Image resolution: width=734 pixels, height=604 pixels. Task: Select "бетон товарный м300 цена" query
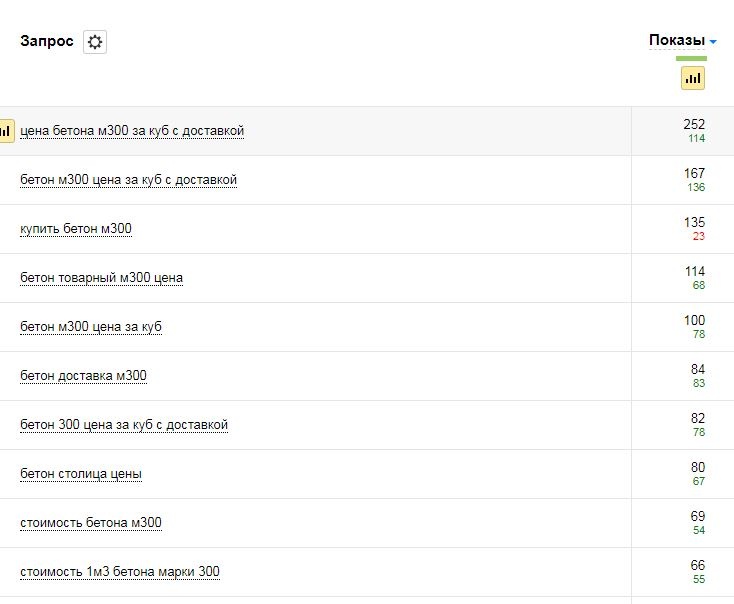(x=101, y=278)
